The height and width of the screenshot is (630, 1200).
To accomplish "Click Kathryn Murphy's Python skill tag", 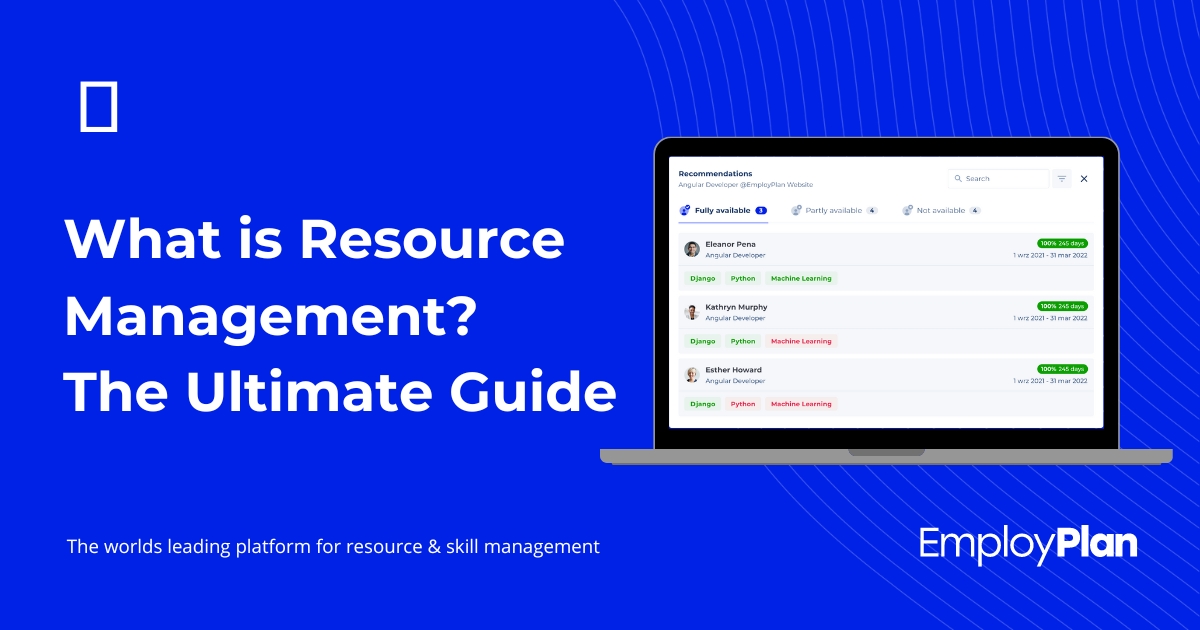I will pyautogui.click(x=743, y=341).
